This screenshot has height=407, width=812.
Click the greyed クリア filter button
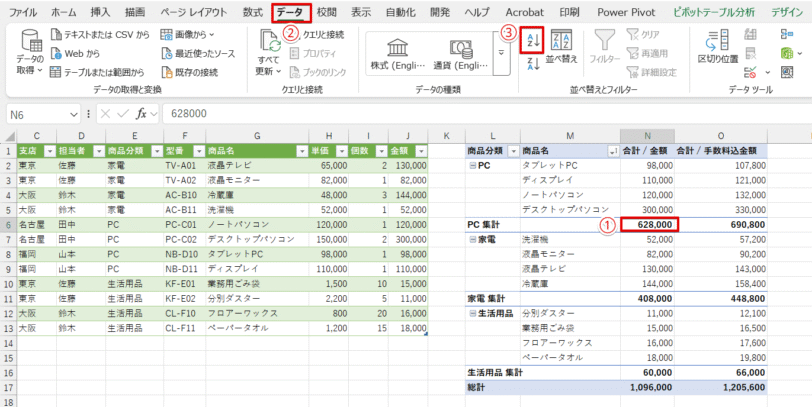click(x=642, y=35)
